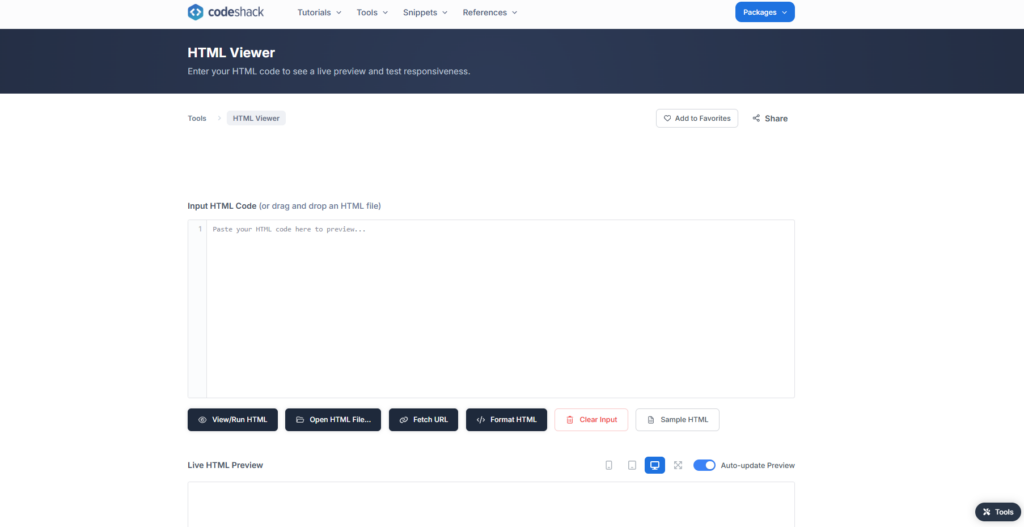Image resolution: width=1024 pixels, height=527 pixels.
Task: Click the code icon on Format HTML
Action: 481,420
